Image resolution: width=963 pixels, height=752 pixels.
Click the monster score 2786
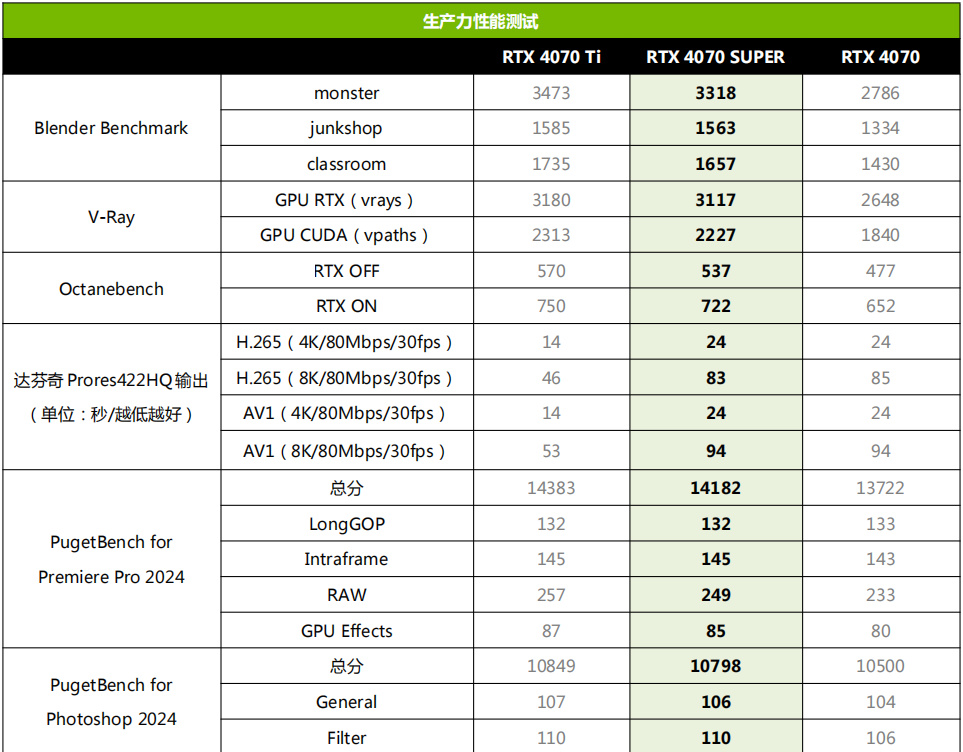click(x=880, y=93)
